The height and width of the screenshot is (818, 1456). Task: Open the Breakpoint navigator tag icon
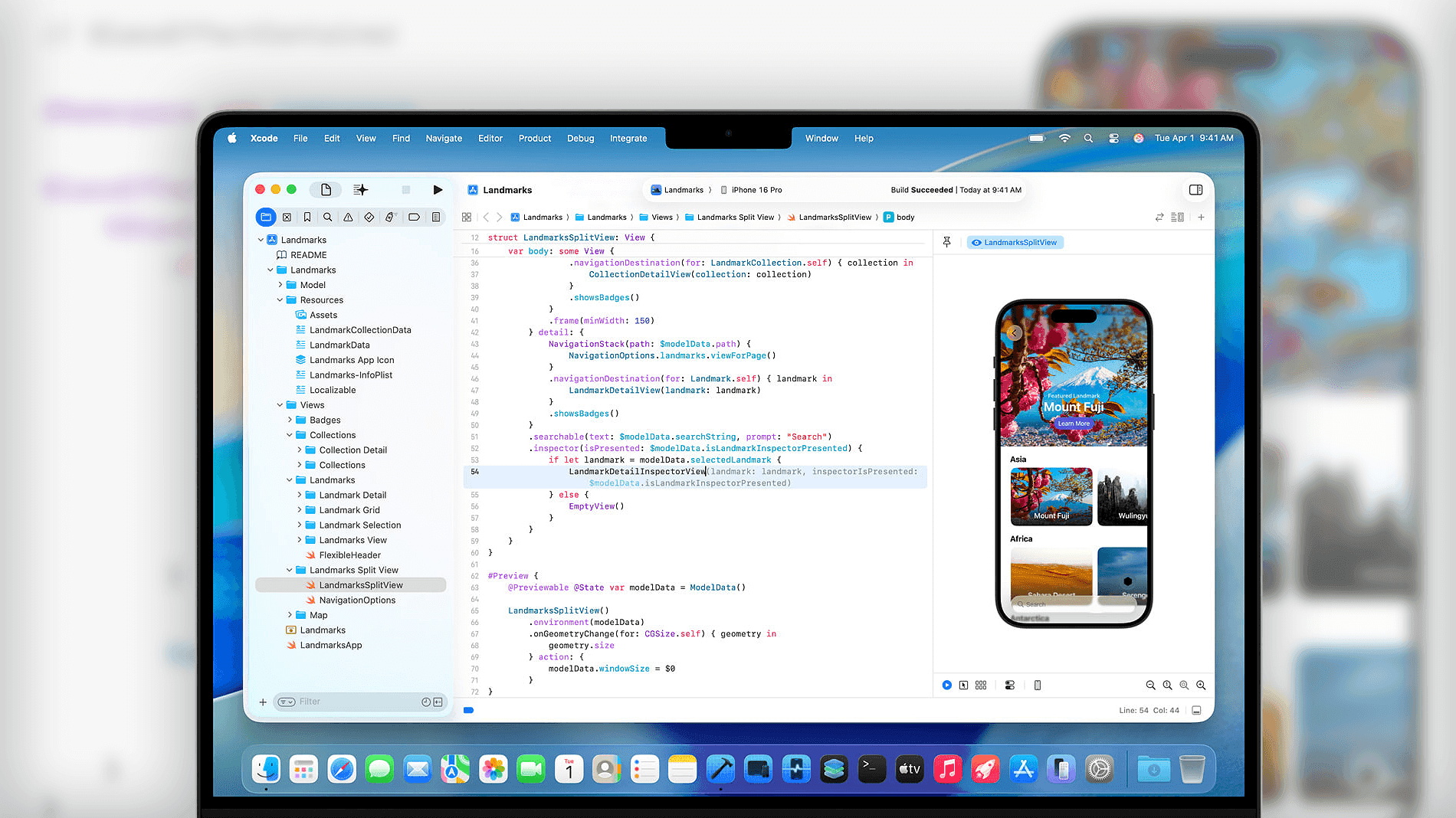coord(414,218)
